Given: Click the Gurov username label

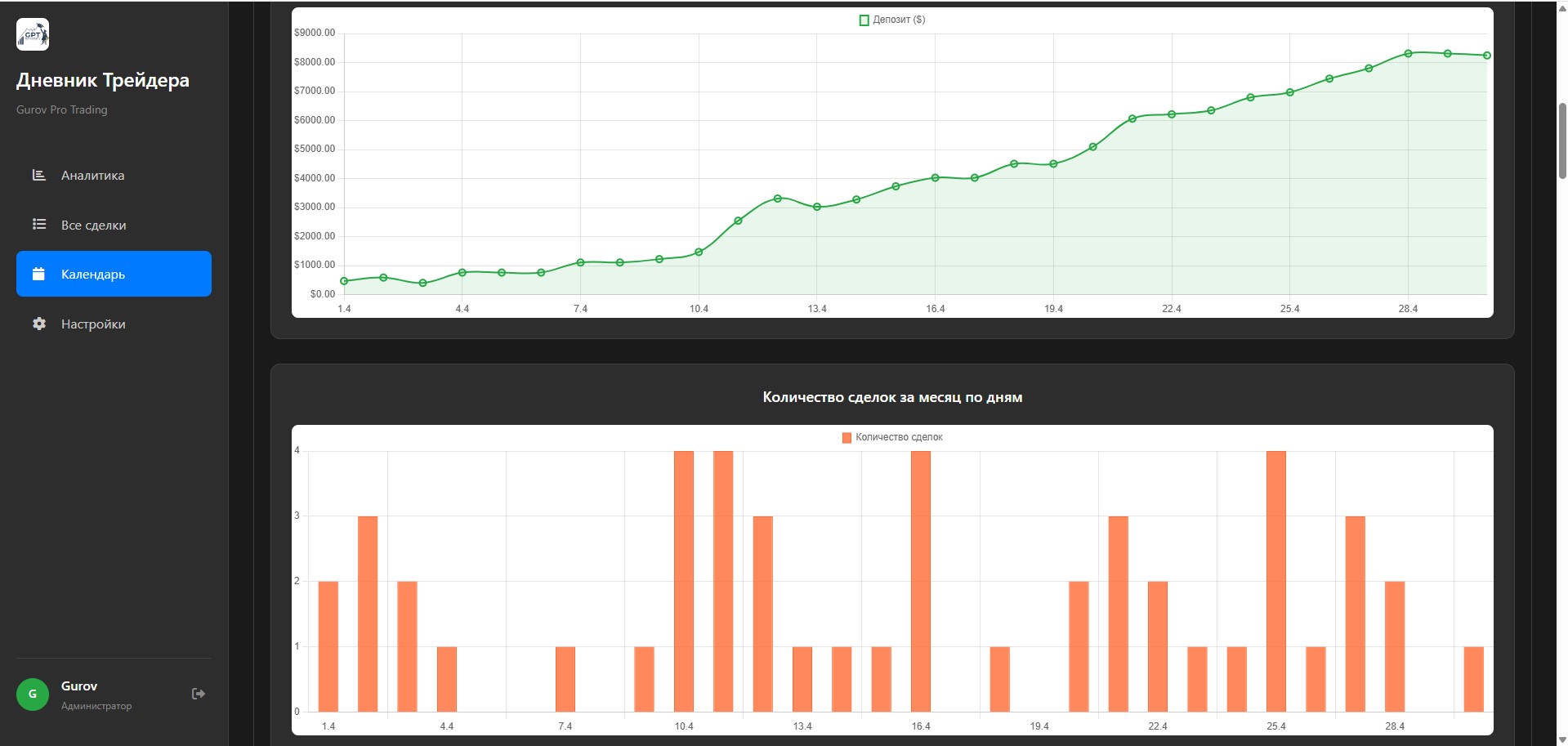Looking at the screenshot, I should tap(79, 686).
